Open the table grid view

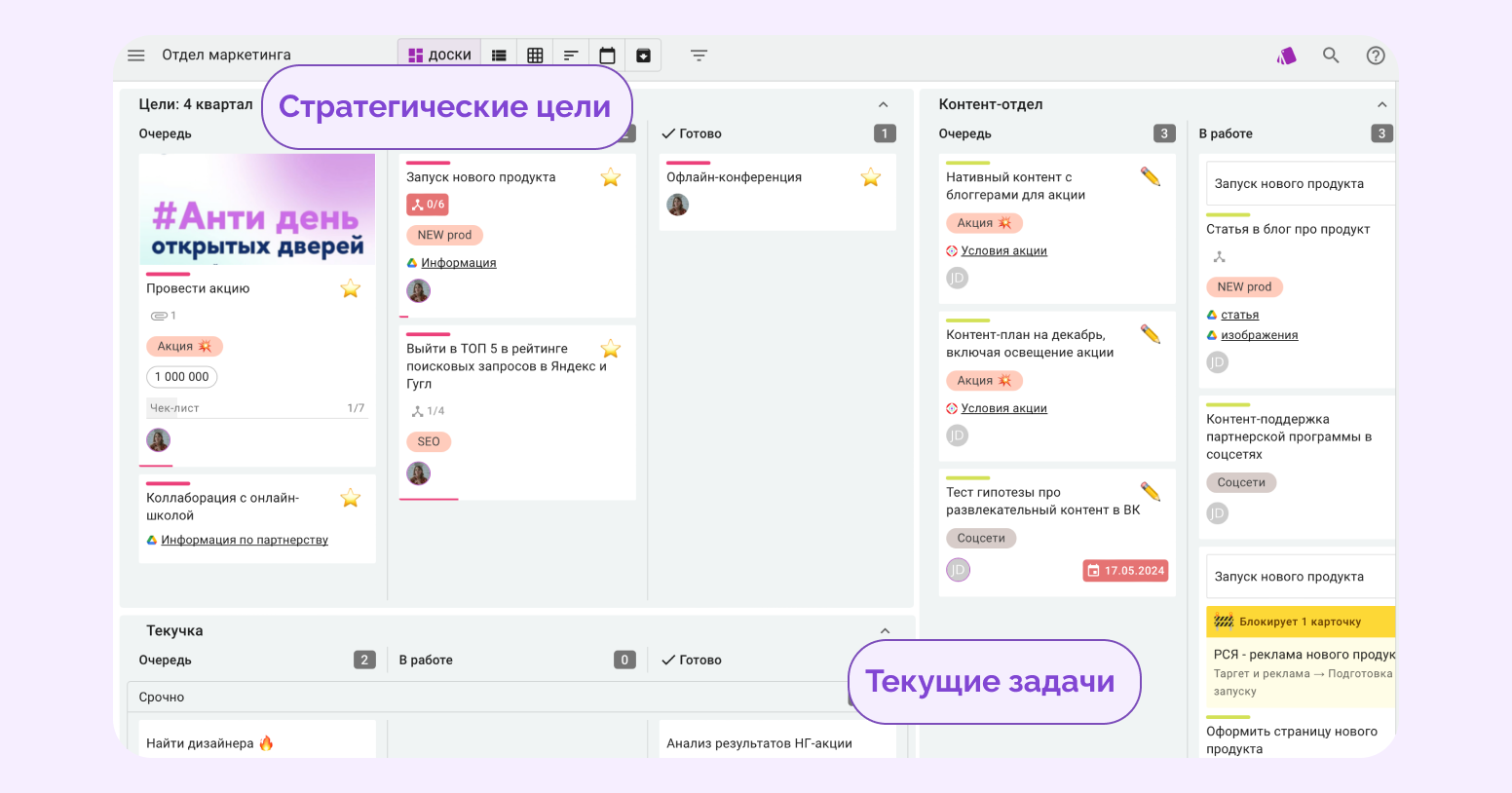click(x=535, y=56)
